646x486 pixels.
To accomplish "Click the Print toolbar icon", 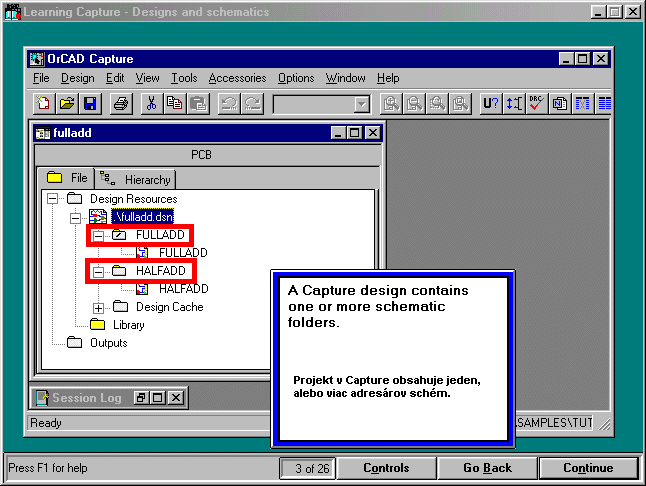I will 120,103.
